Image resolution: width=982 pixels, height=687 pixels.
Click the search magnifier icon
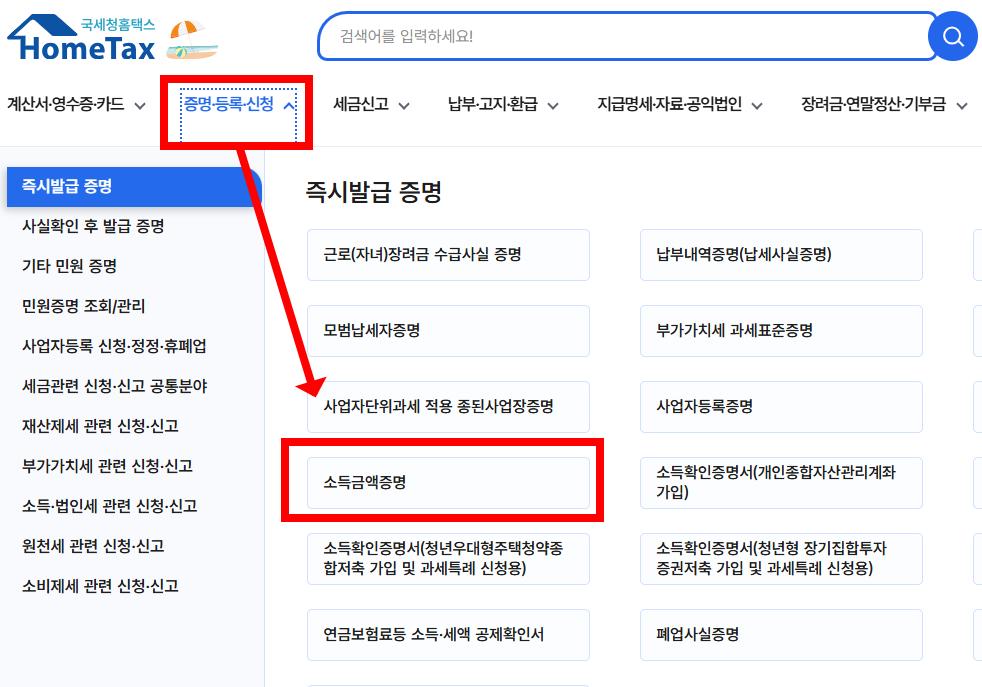pos(952,36)
